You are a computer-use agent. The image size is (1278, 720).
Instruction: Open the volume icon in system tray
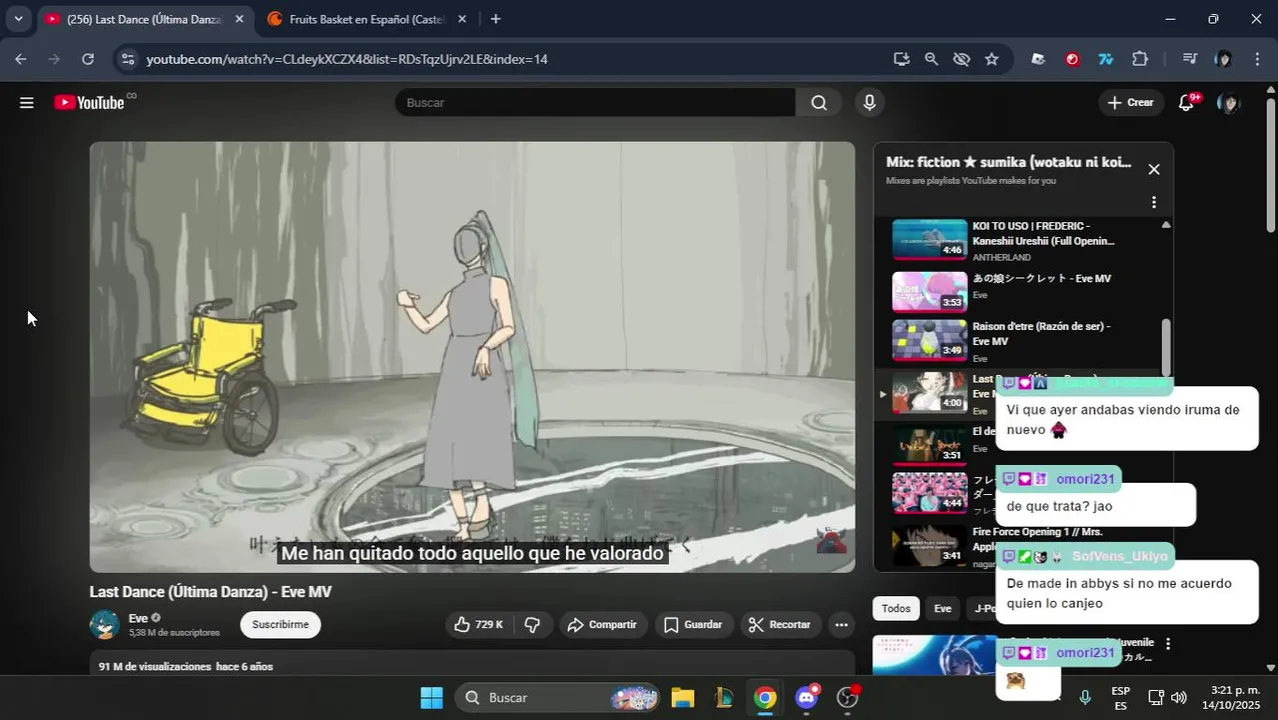[1179, 697]
